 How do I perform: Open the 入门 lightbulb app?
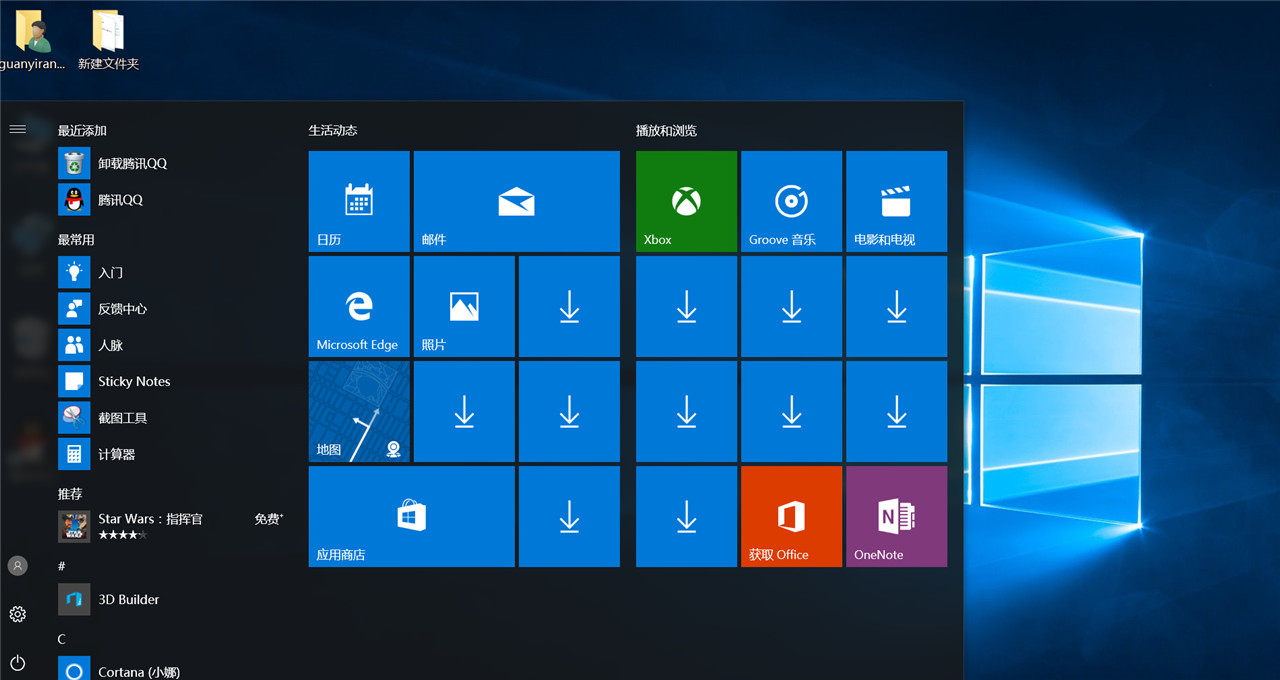[172, 272]
